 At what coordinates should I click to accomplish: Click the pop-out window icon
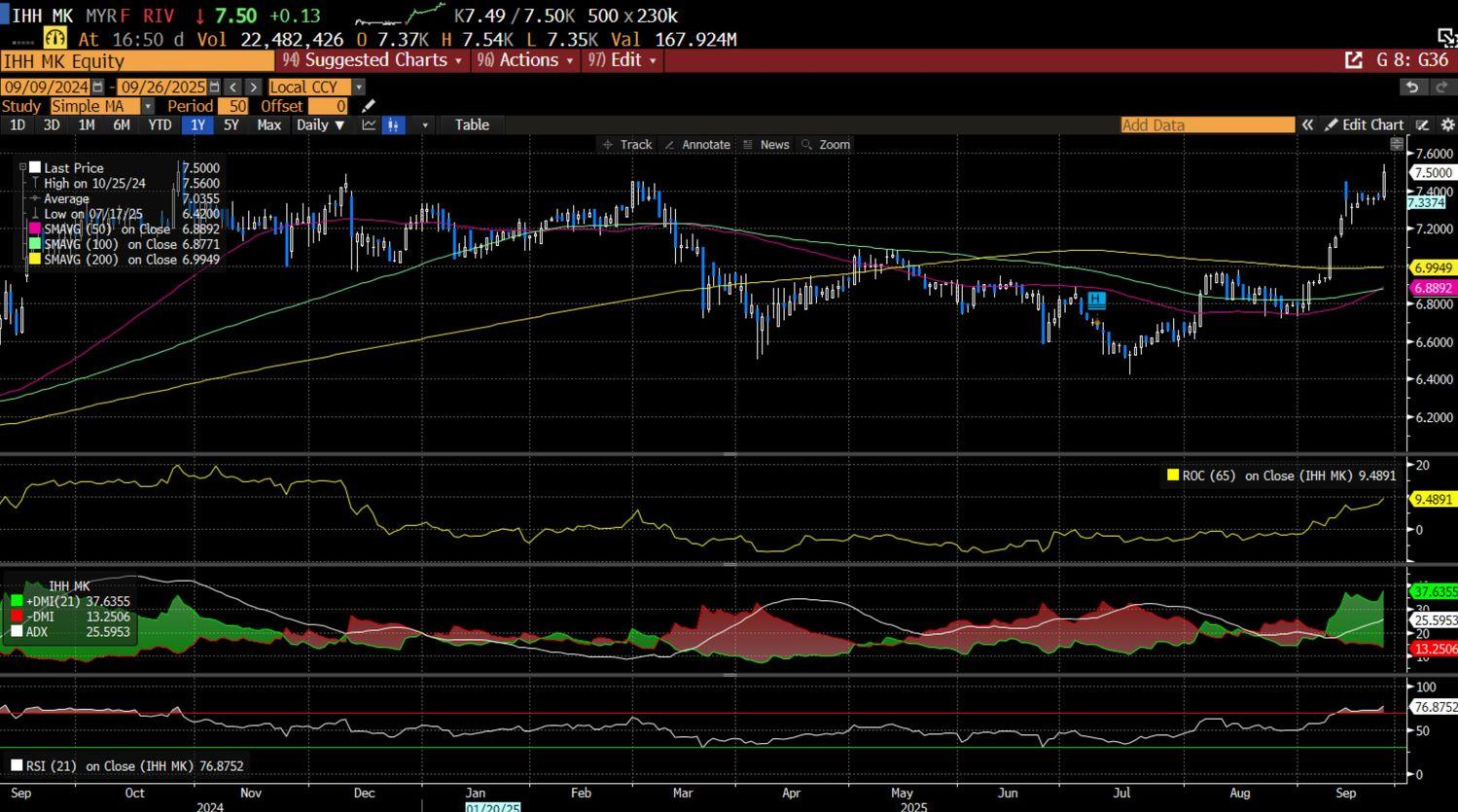pyautogui.click(x=1353, y=60)
